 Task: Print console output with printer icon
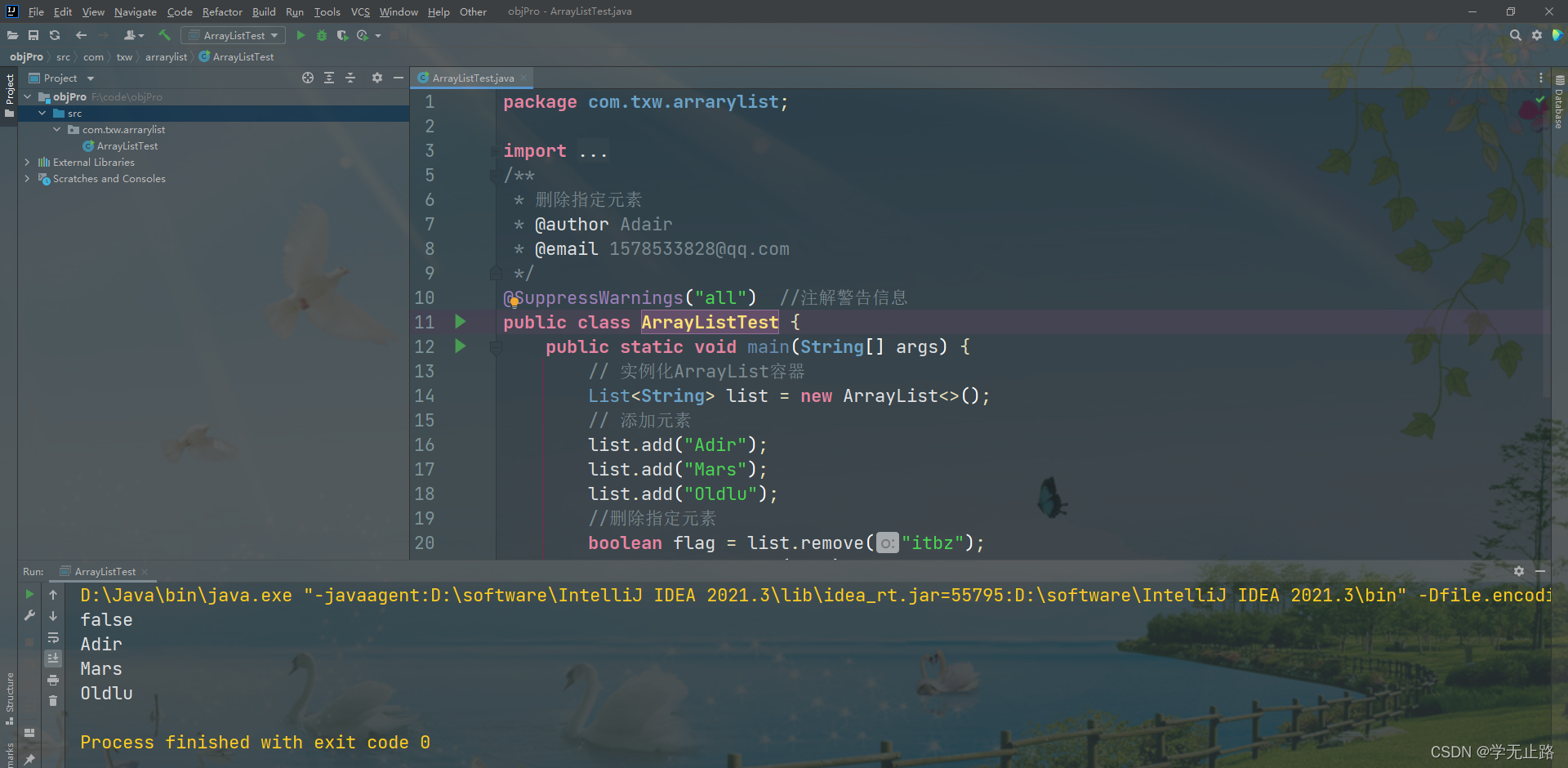pos(53,680)
